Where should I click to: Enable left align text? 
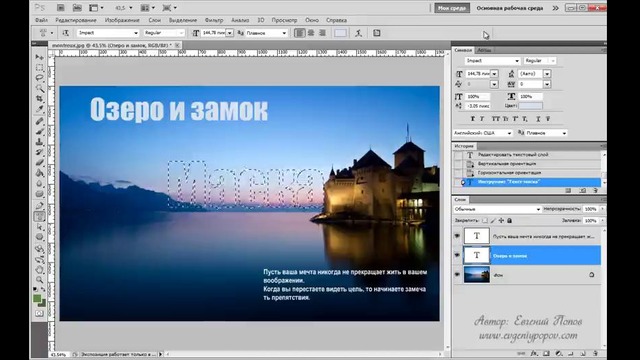tap(299, 33)
